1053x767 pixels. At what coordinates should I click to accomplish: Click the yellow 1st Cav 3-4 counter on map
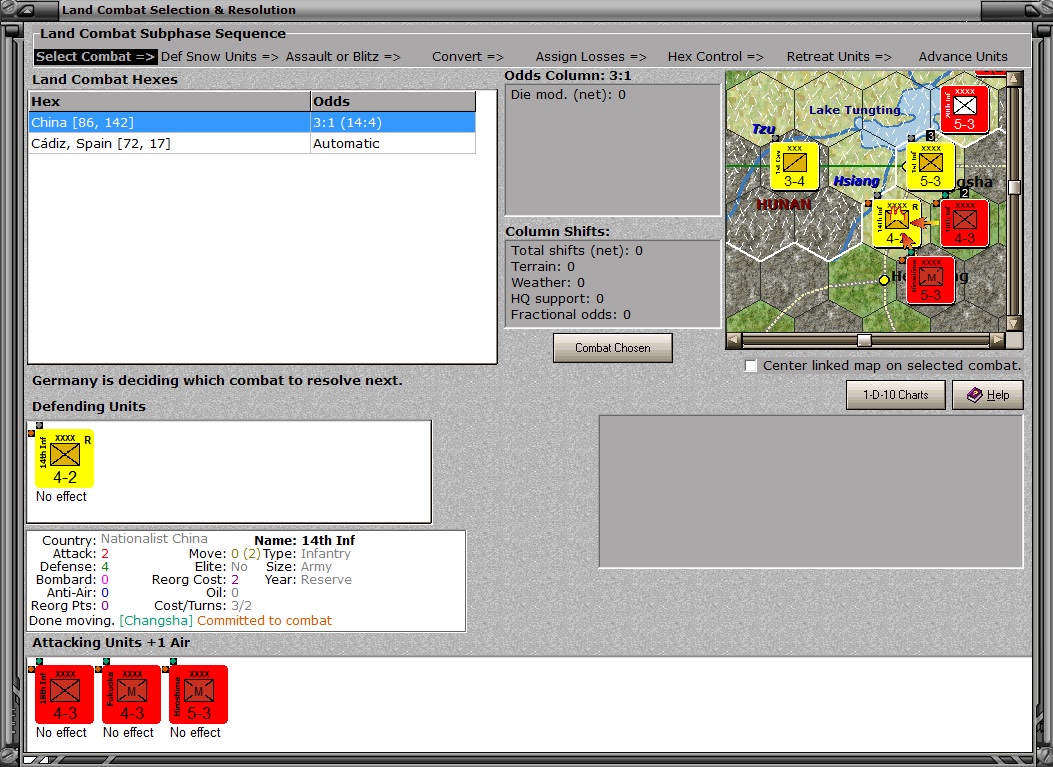pyautogui.click(x=794, y=165)
